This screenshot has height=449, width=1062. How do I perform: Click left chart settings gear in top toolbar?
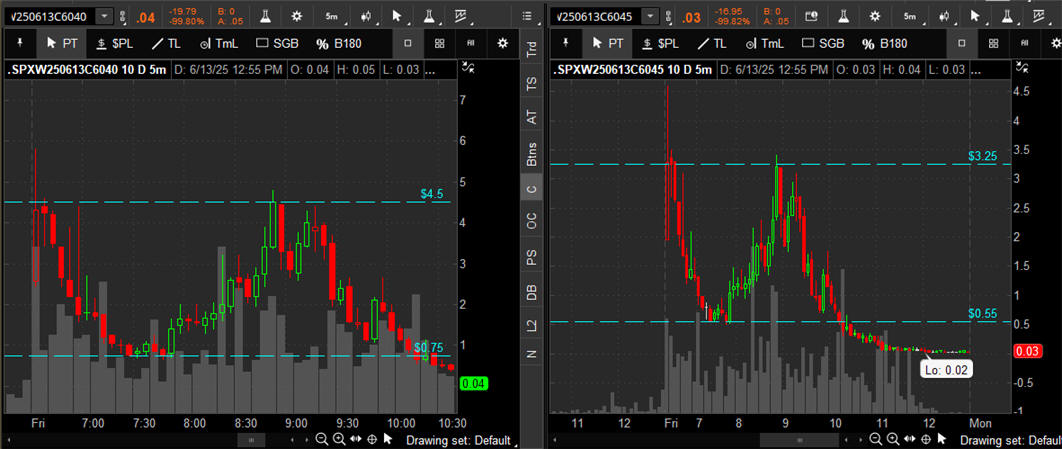296,17
